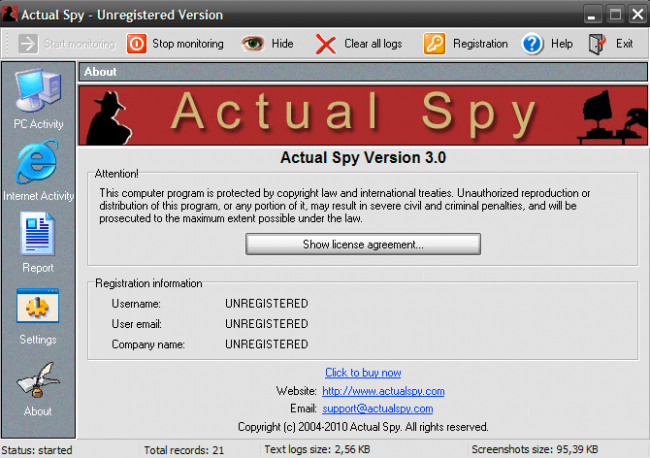Select the About quill and book icon
Screen dimensions: 650x458
click(38, 380)
